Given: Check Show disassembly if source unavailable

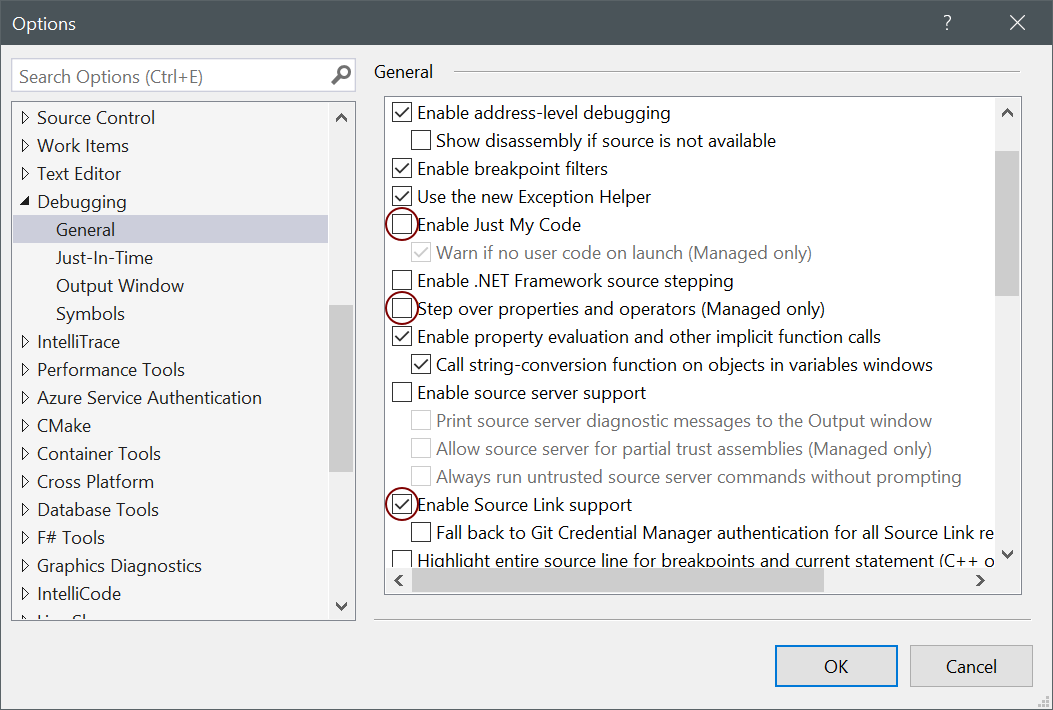Looking at the screenshot, I should [420, 140].
